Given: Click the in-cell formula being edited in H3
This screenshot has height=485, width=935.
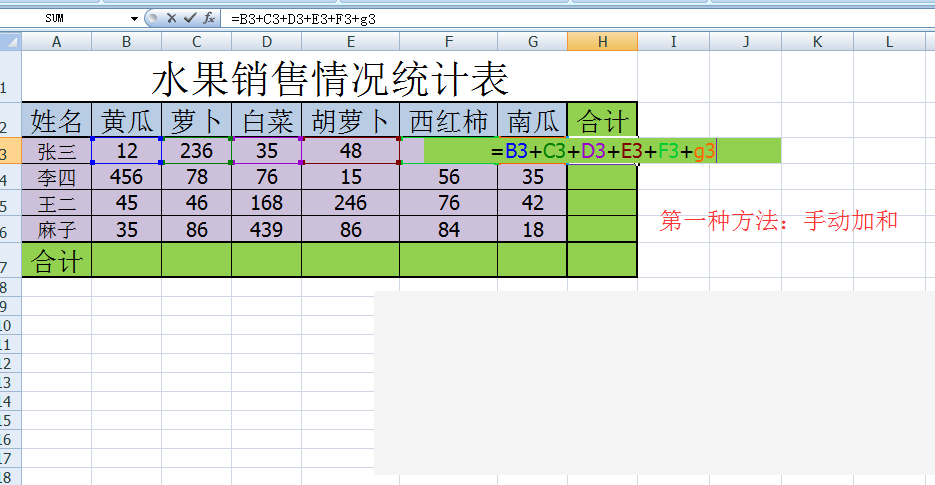Looking at the screenshot, I should (603, 151).
